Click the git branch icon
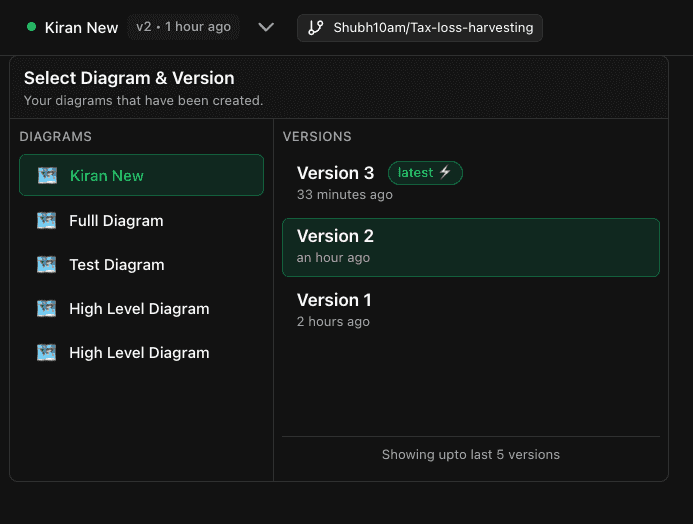 tap(316, 28)
